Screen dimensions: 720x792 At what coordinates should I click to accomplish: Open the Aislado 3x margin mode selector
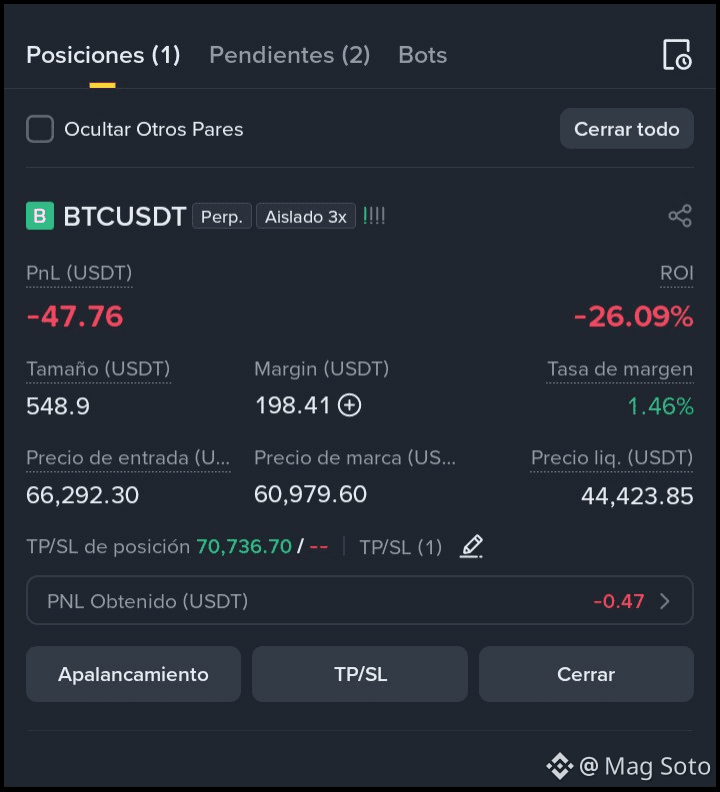point(306,217)
